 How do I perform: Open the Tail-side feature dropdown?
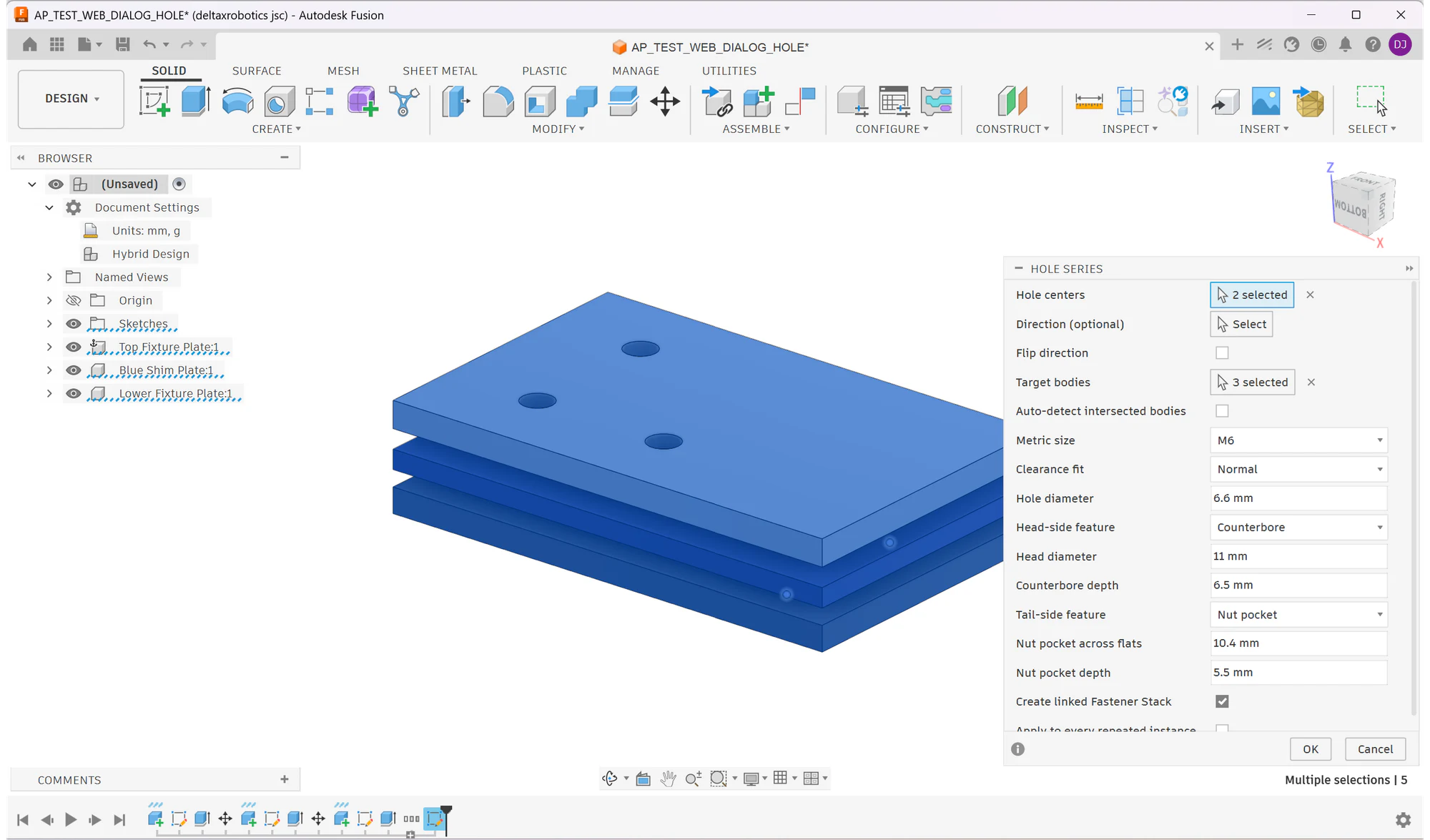coord(1298,615)
